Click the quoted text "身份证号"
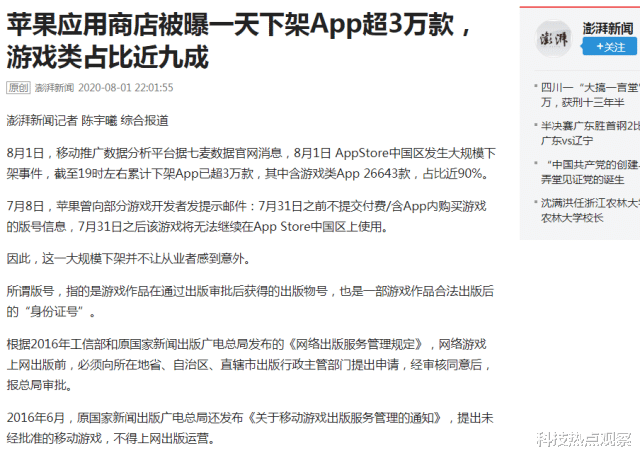Screen dimensions: 640x458 pos(54,312)
